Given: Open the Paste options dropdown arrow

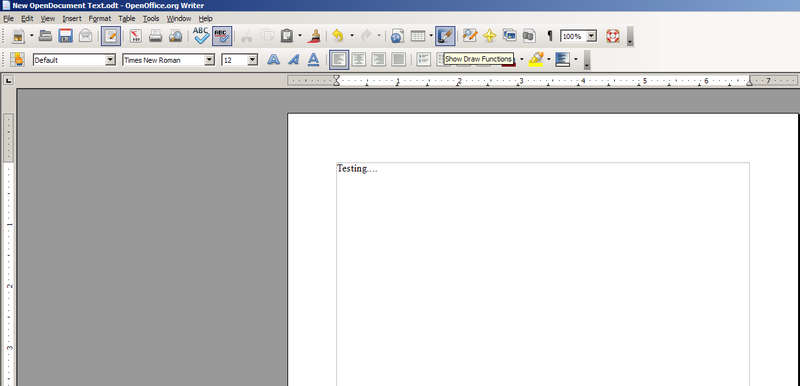Looking at the screenshot, I should 300,36.
